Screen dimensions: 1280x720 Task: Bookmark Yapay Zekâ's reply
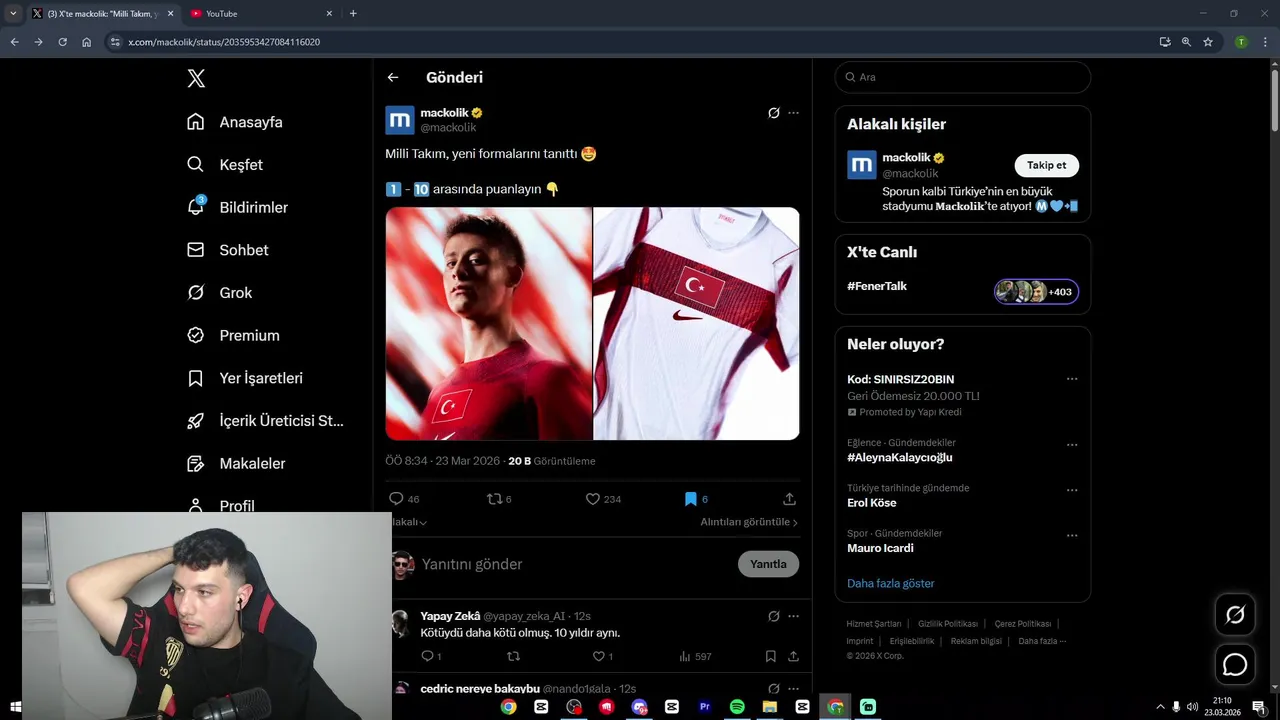tap(770, 656)
